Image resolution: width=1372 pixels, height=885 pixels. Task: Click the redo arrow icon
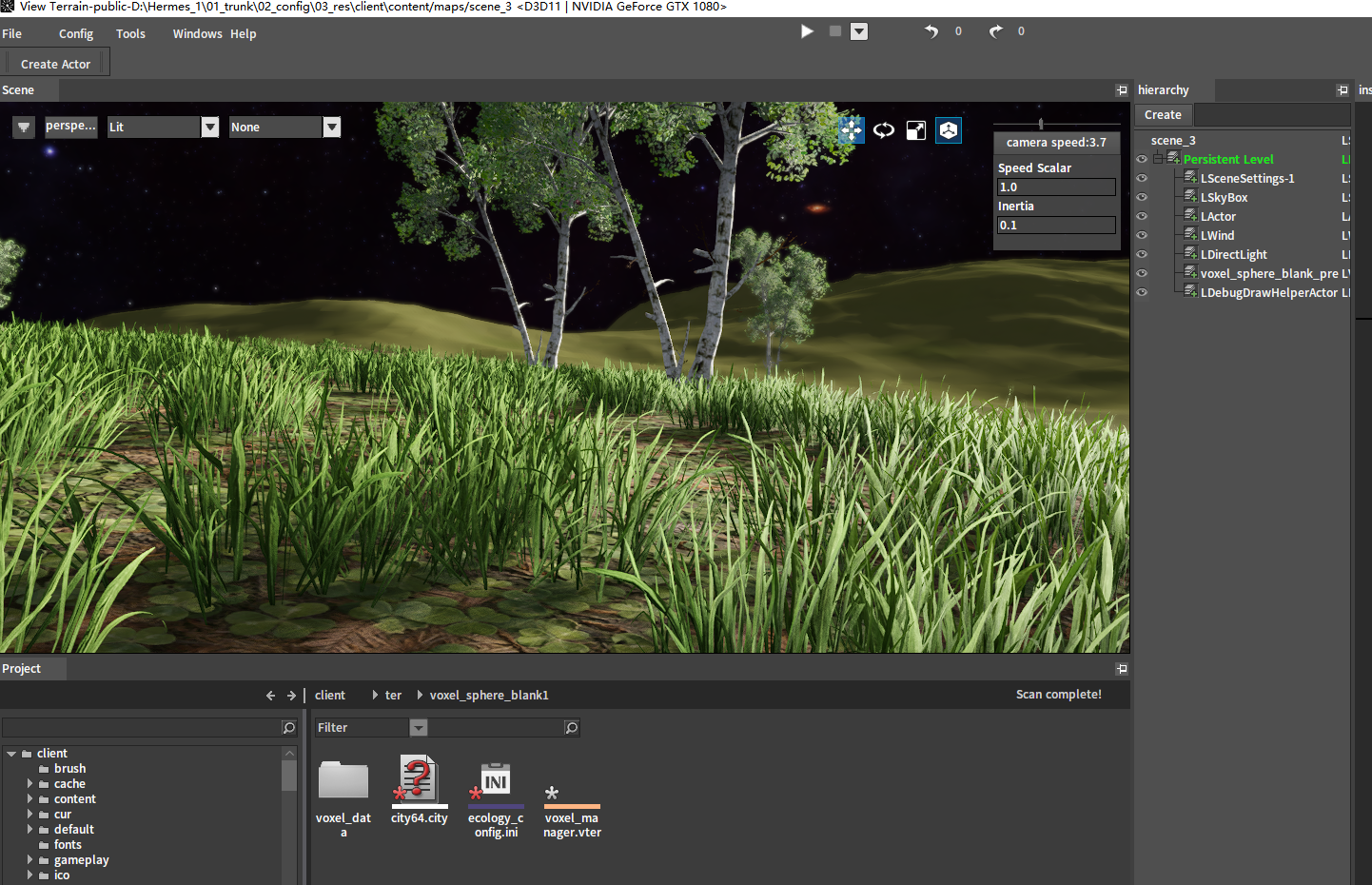(x=995, y=31)
